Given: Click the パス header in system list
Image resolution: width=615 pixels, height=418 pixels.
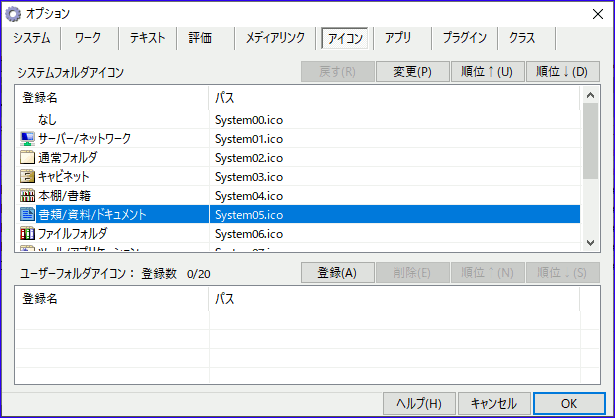Looking at the screenshot, I should (395, 98).
